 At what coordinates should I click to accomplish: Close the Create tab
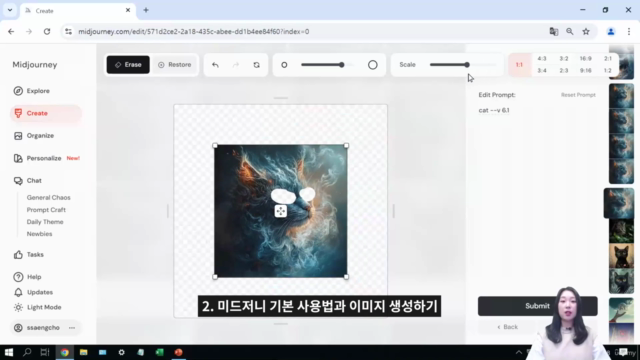(x=128, y=10)
